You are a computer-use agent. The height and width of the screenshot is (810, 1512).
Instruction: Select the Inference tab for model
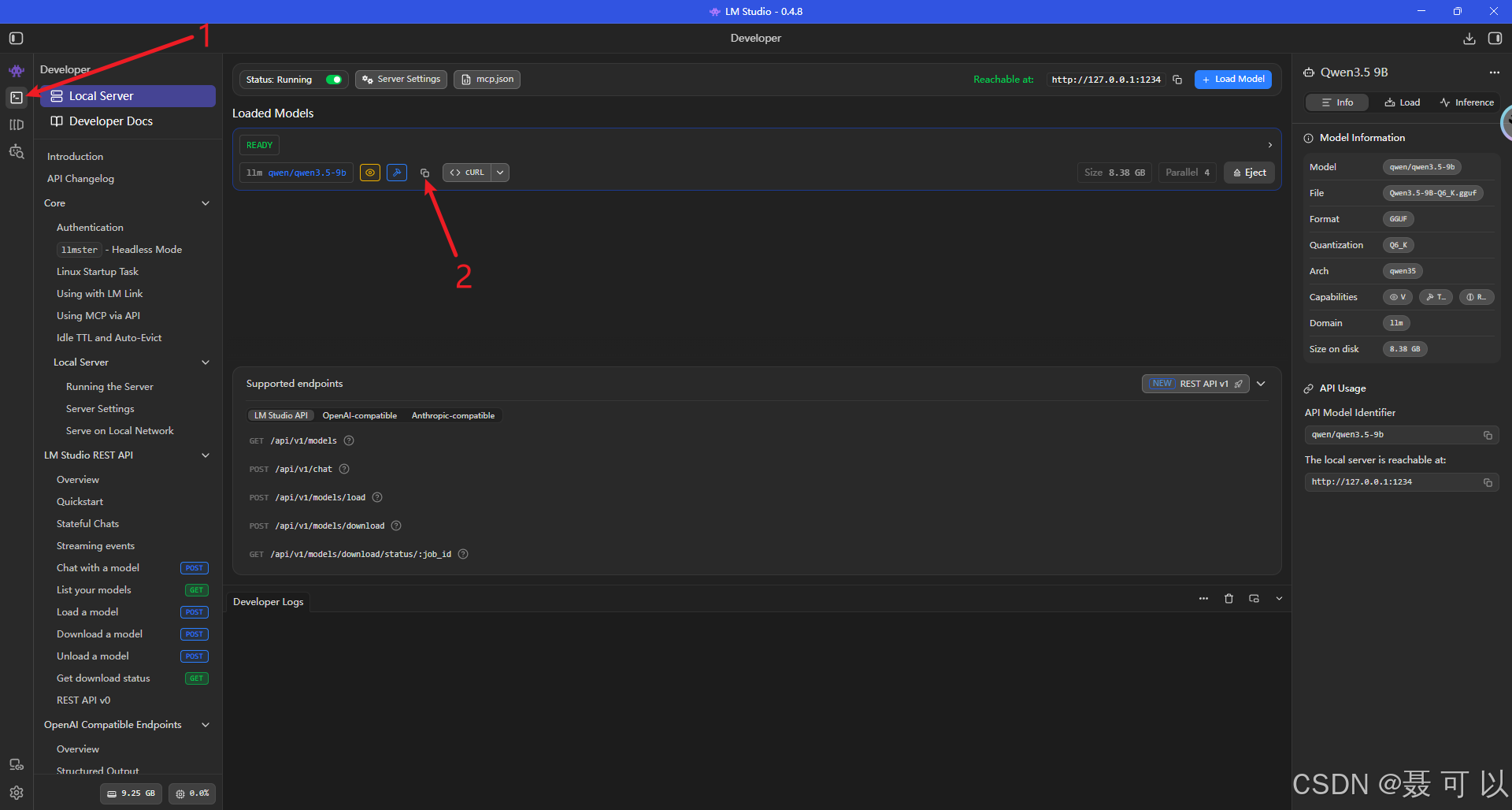(x=1466, y=102)
